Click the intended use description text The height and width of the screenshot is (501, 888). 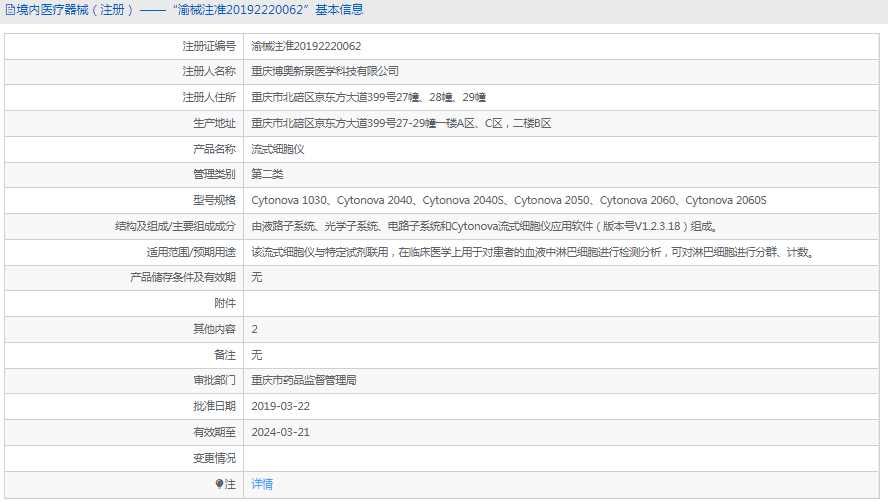533,252
